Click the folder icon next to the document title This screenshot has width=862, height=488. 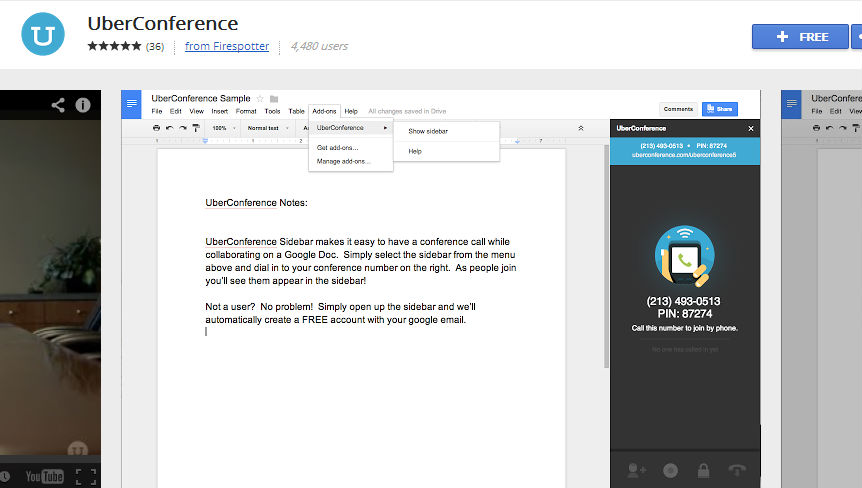point(274,99)
